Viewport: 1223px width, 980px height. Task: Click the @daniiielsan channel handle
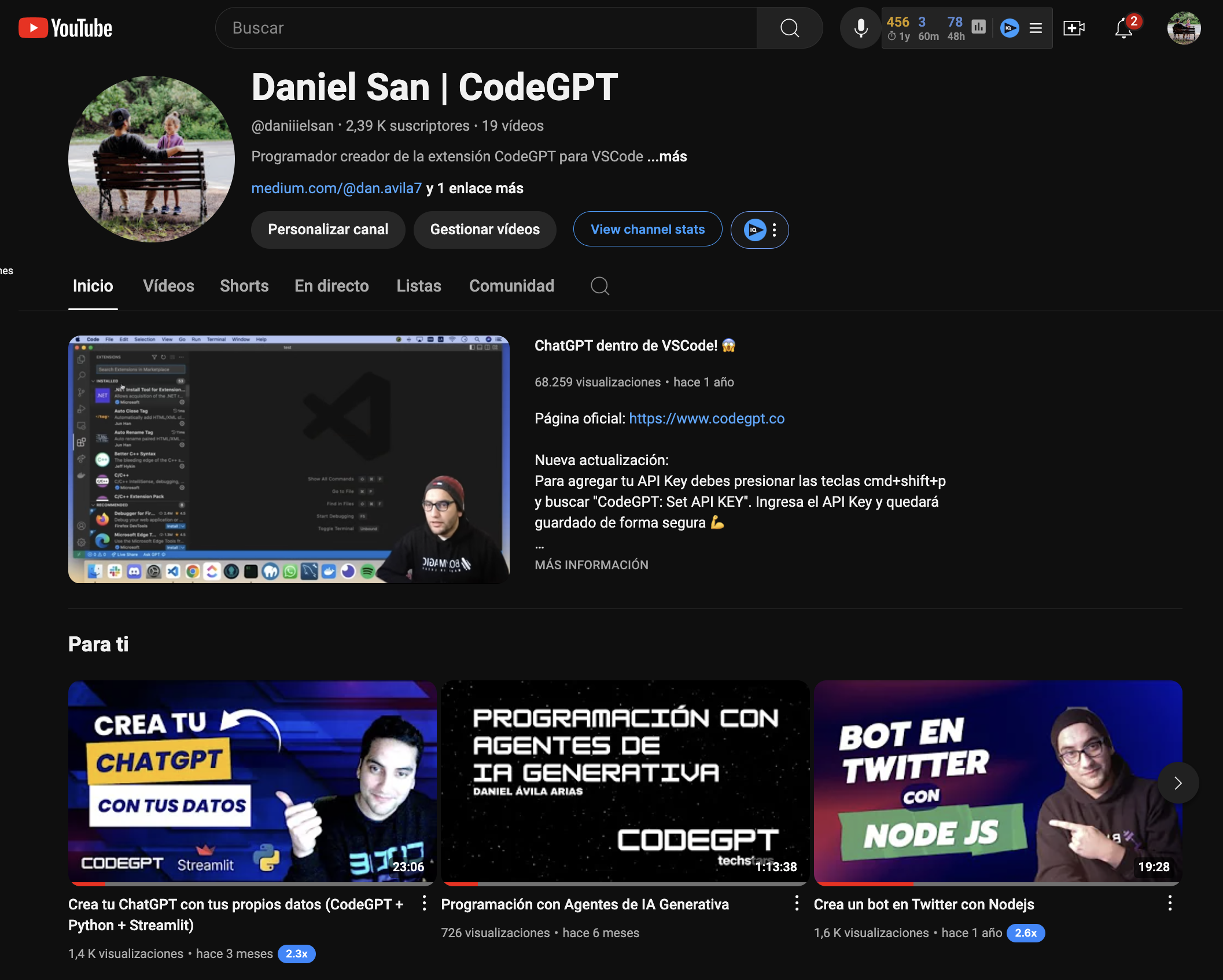pos(292,126)
